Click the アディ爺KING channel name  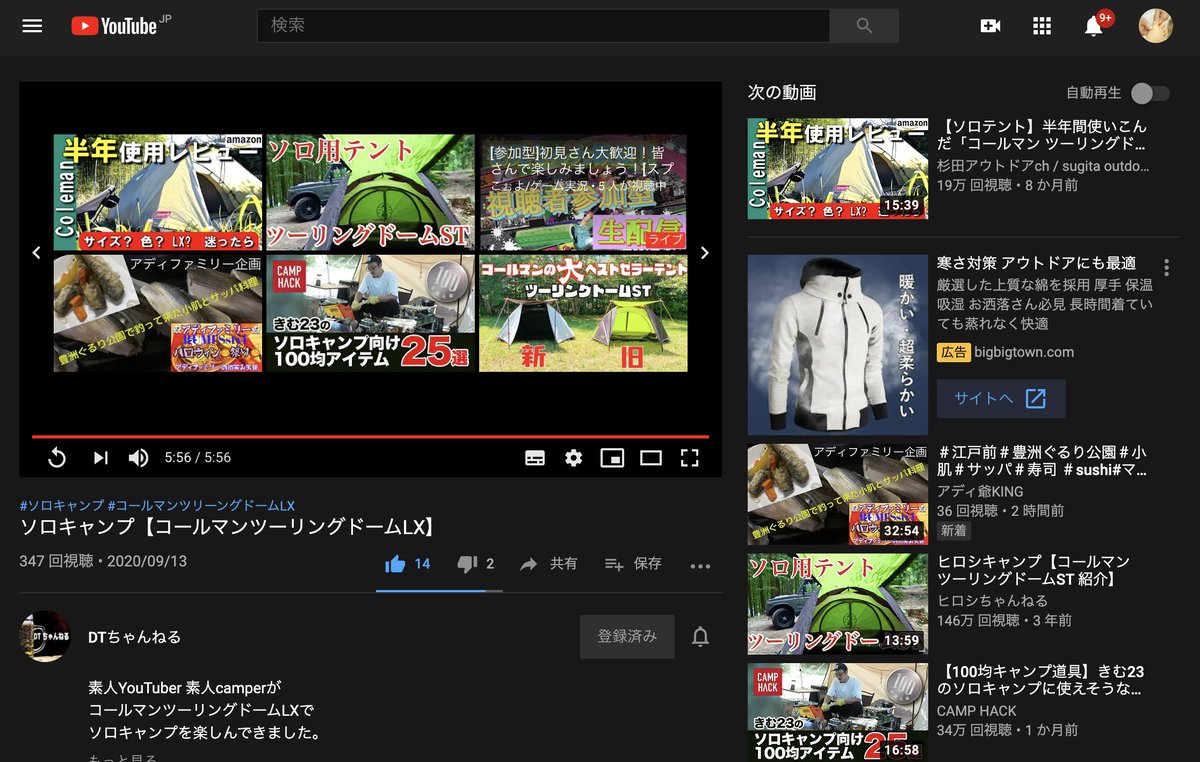tap(980, 491)
